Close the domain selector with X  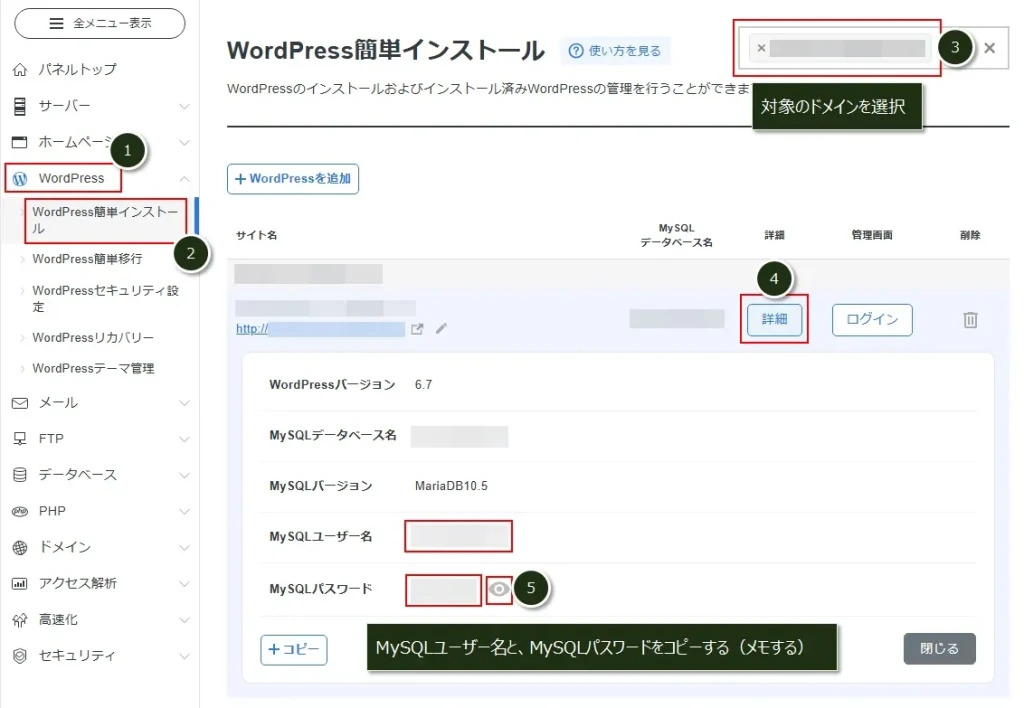[x=989, y=48]
